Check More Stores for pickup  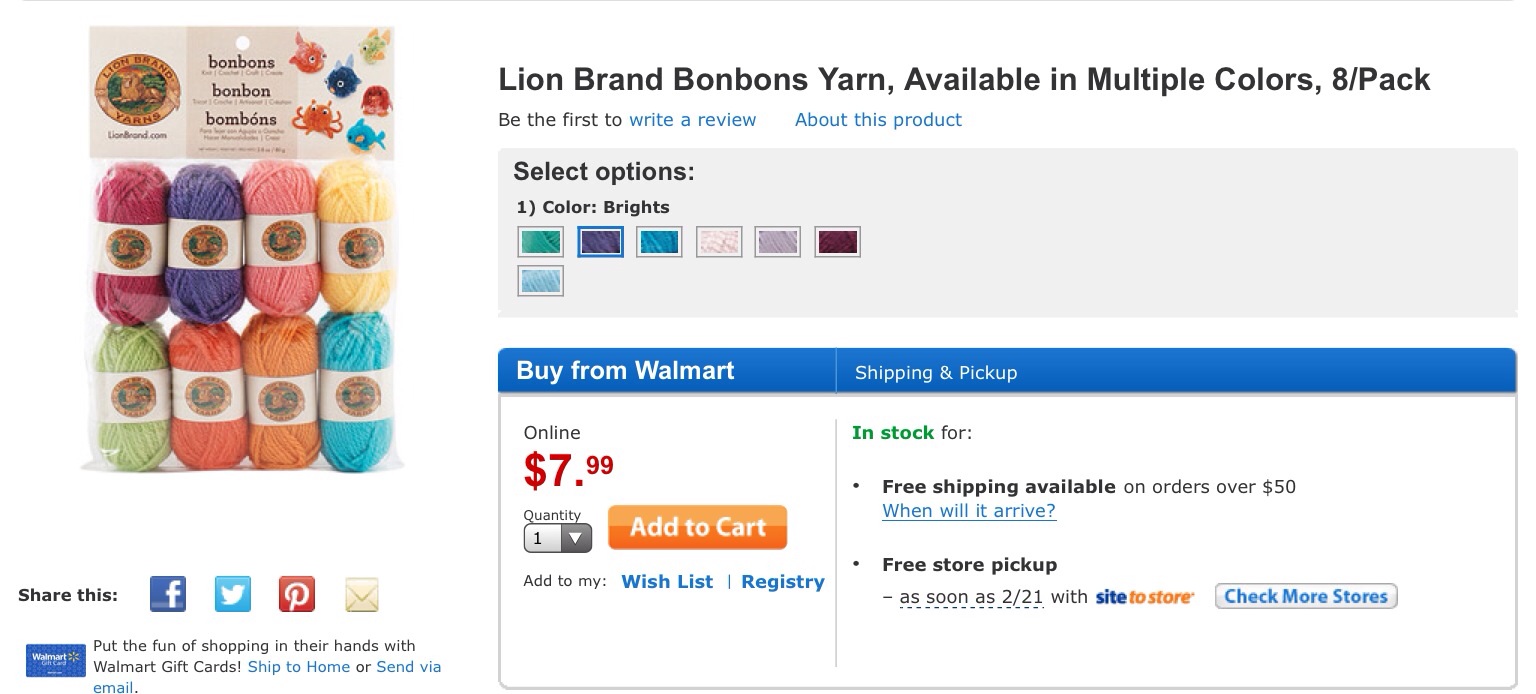[1306, 596]
